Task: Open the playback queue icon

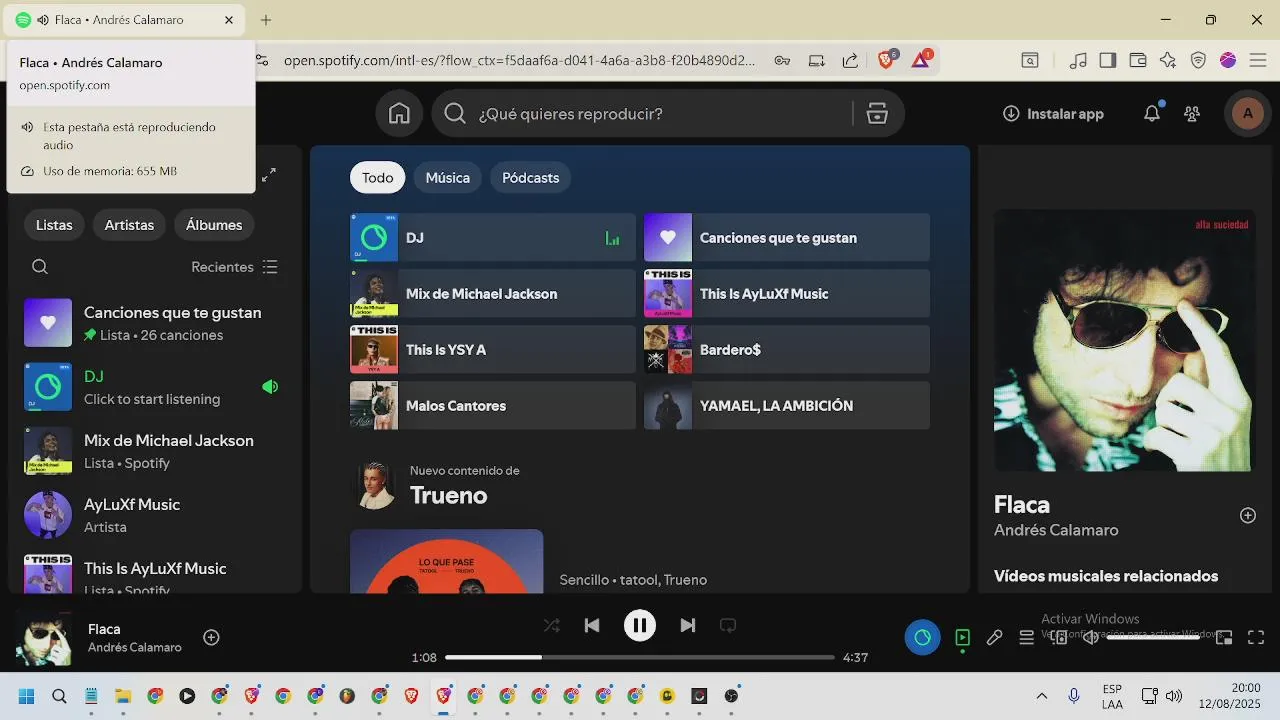Action: coord(1026,637)
